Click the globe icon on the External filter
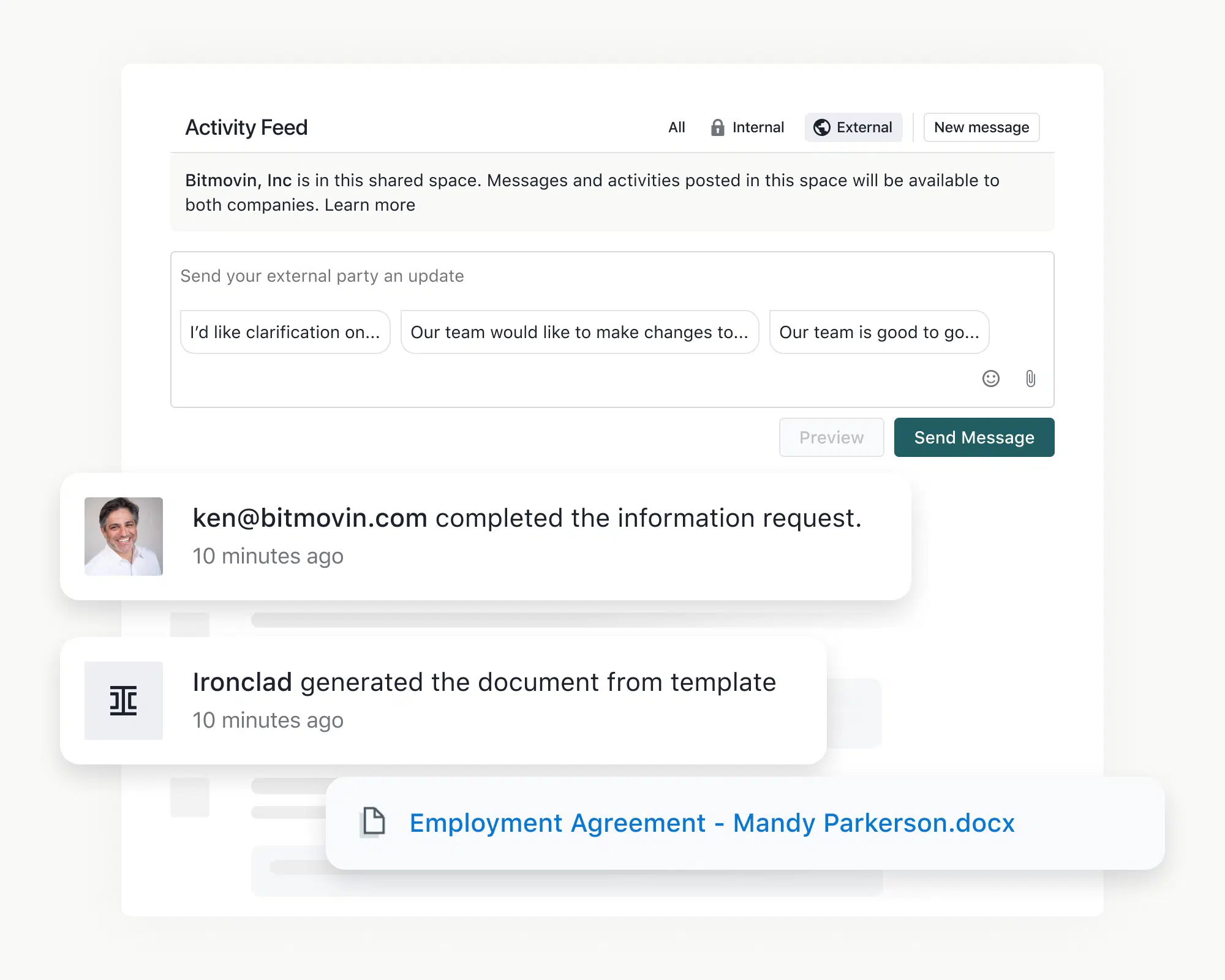Screen dimensions: 1225x980 coord(821,127)
